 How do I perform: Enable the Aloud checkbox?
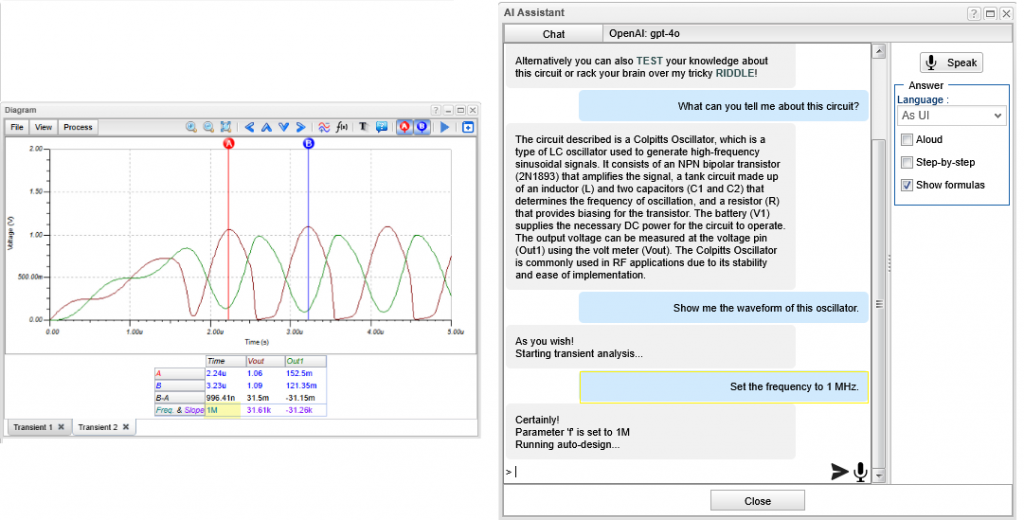[906, 139]
